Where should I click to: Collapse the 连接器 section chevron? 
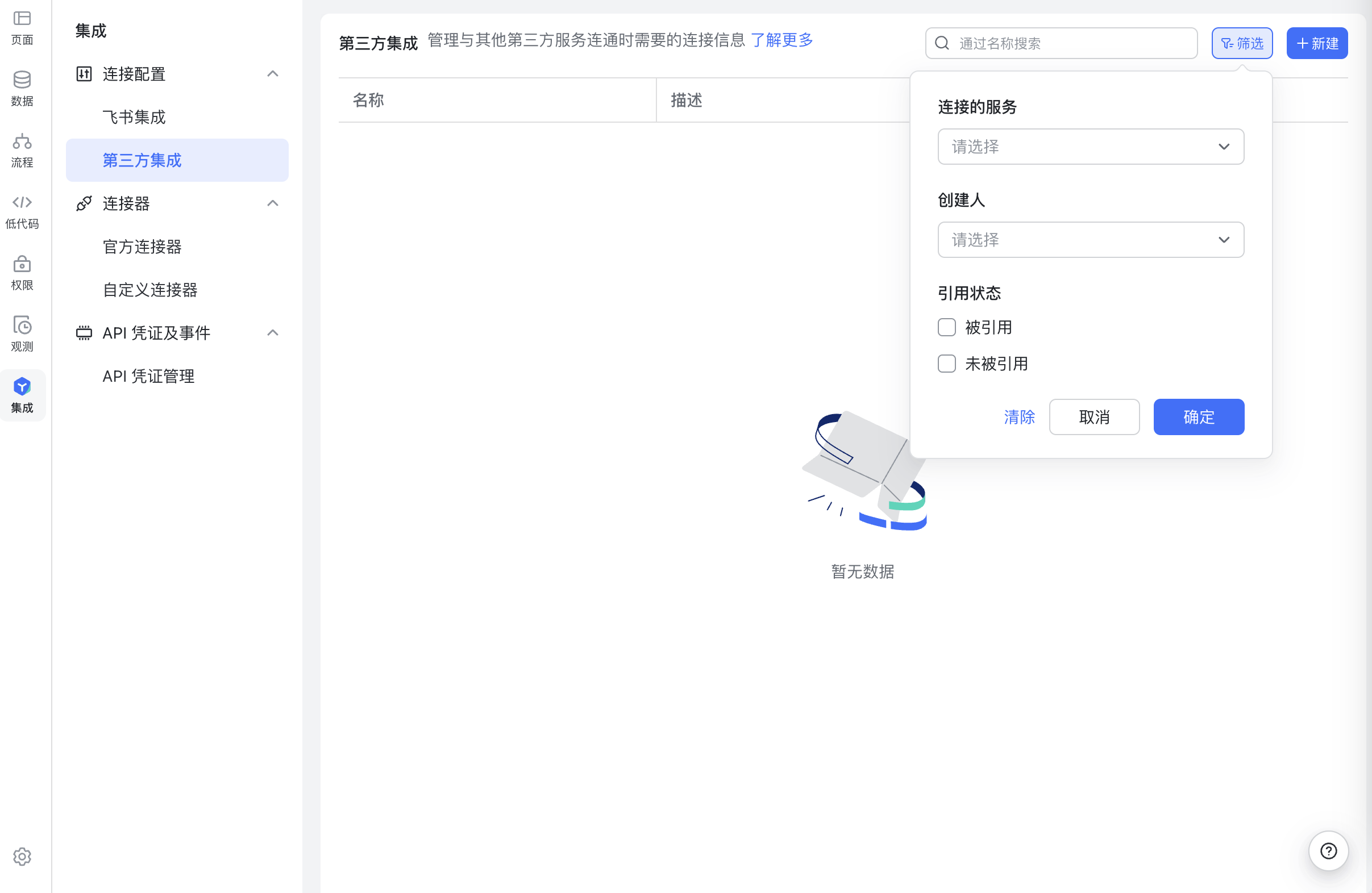273,203
